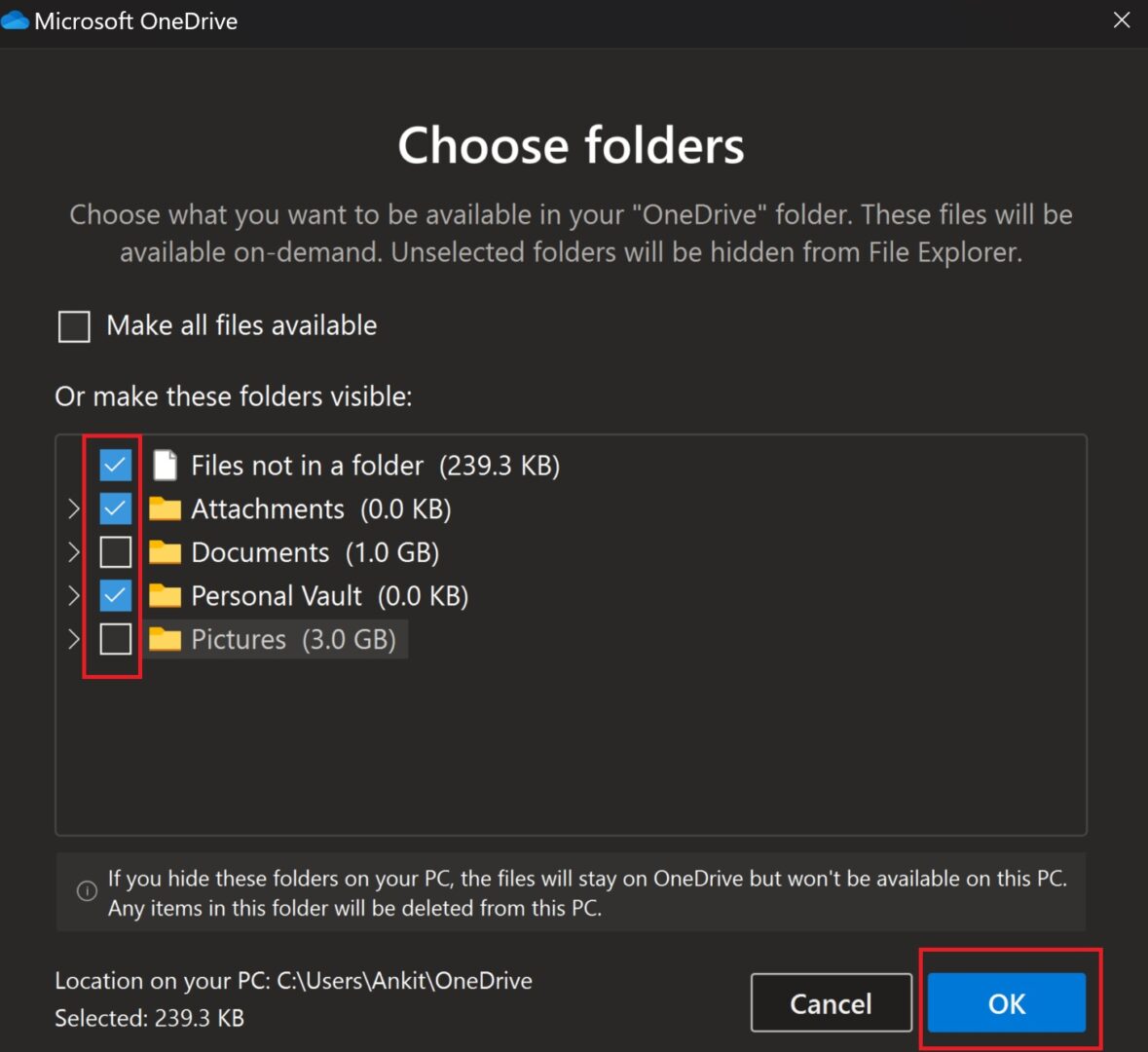
Task: Expand the Pictures folder tree
Action: click(x=73, y=639)
